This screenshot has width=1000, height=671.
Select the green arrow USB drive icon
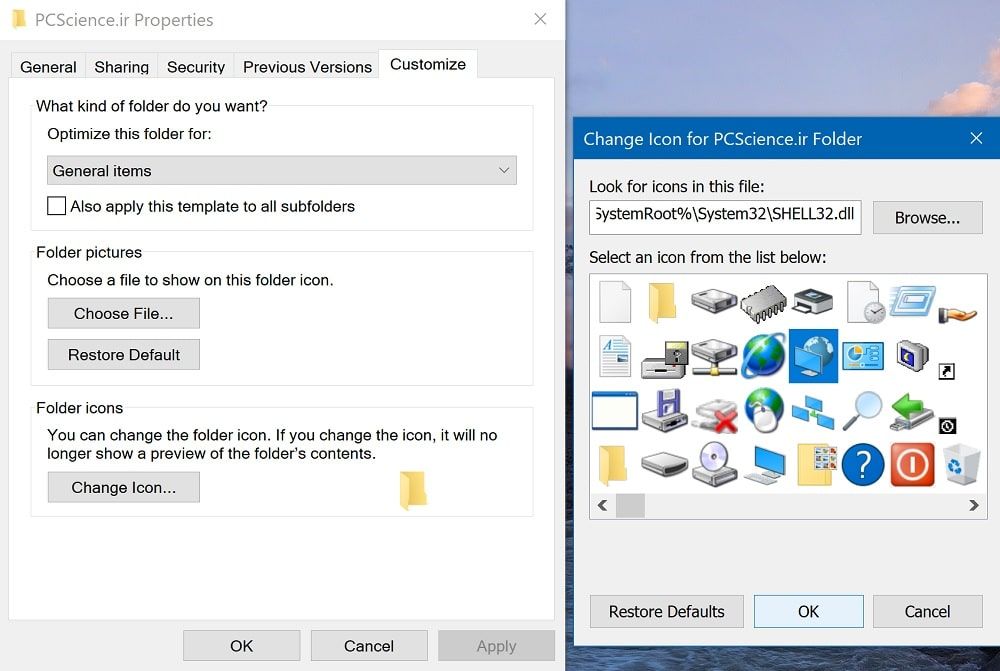912,410
